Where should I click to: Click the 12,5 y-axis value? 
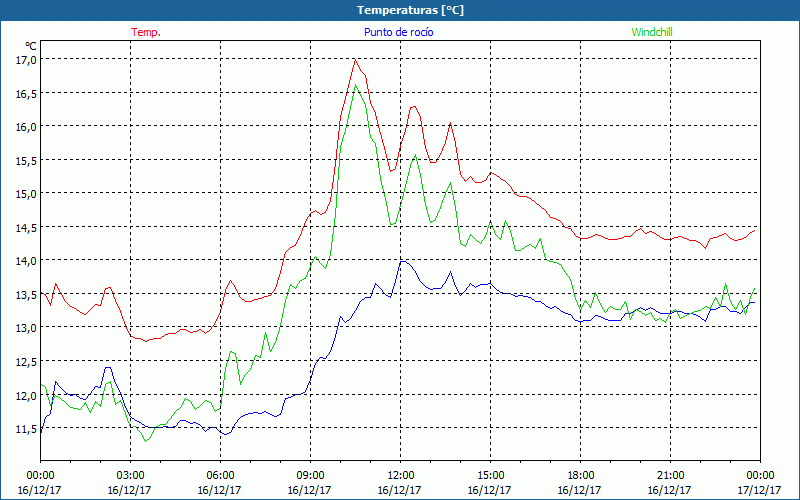[27, 361]
